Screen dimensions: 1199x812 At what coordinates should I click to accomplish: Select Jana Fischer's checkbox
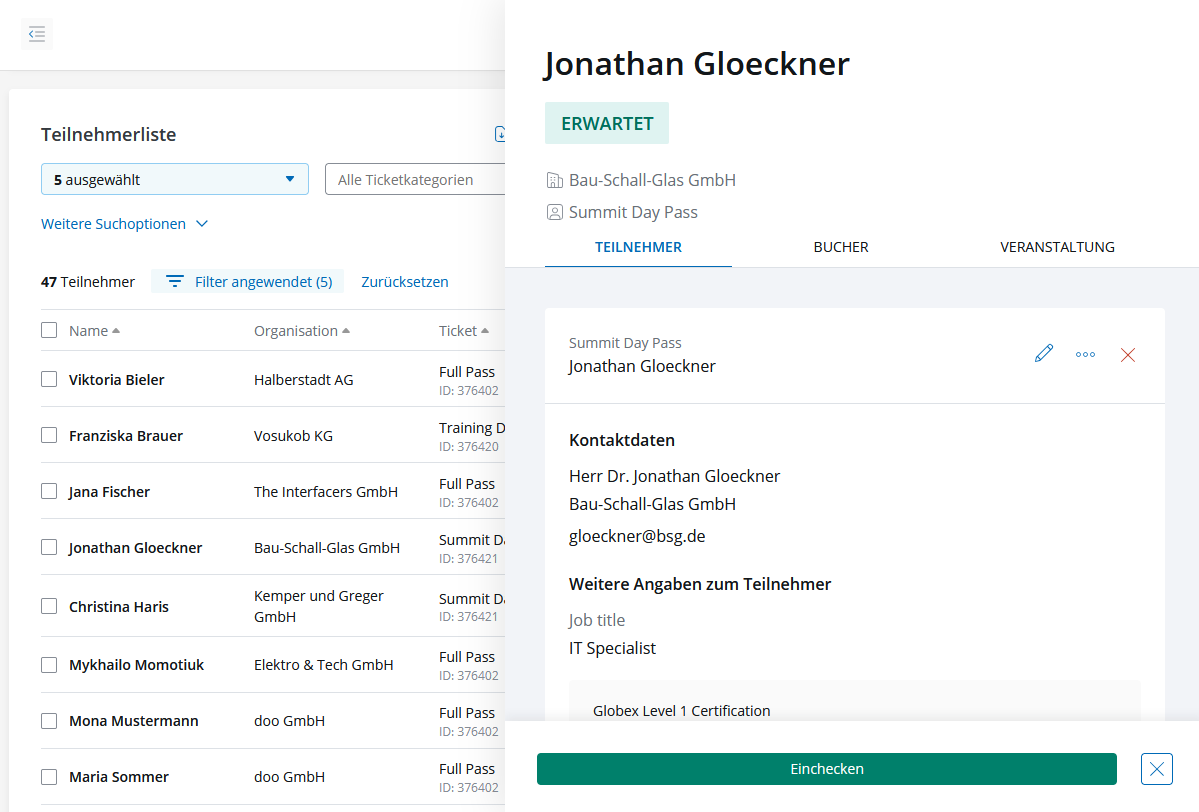tap(49, 491)
